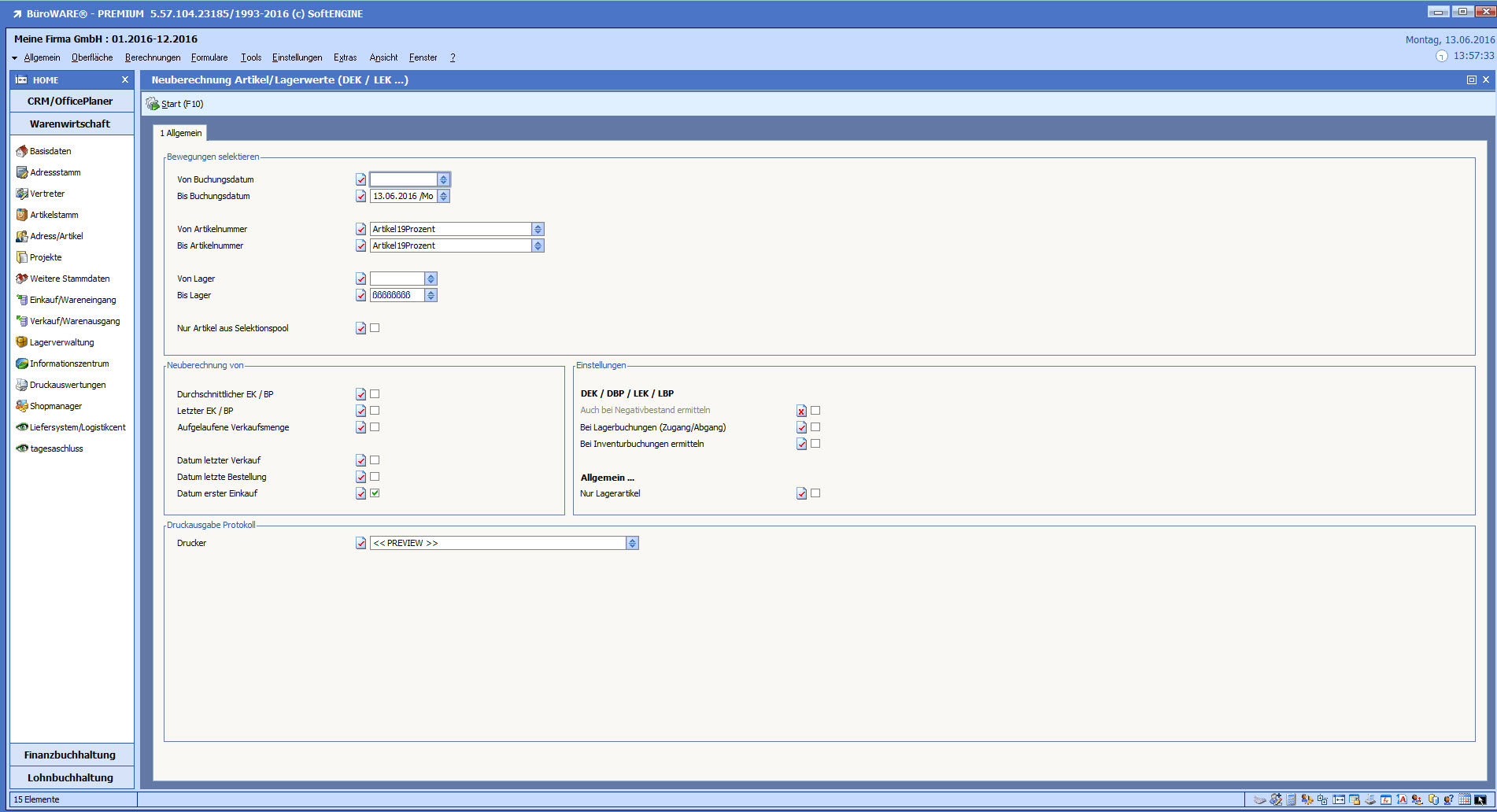
Task: Open the Artikelstamm module icon
Action: [22, 215]
